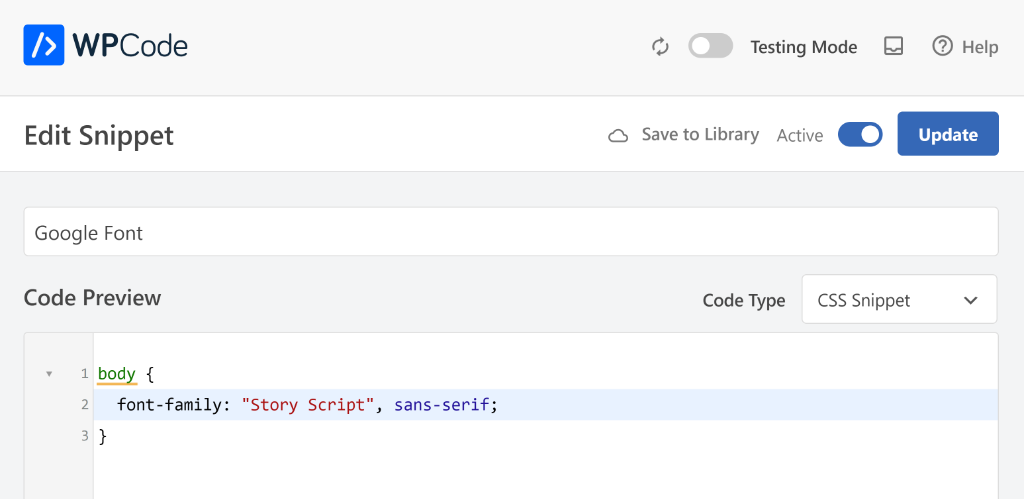Enable the Testing Mode toggle
Viewport: 1024px width, 499px height.
(x=711, y=46)
